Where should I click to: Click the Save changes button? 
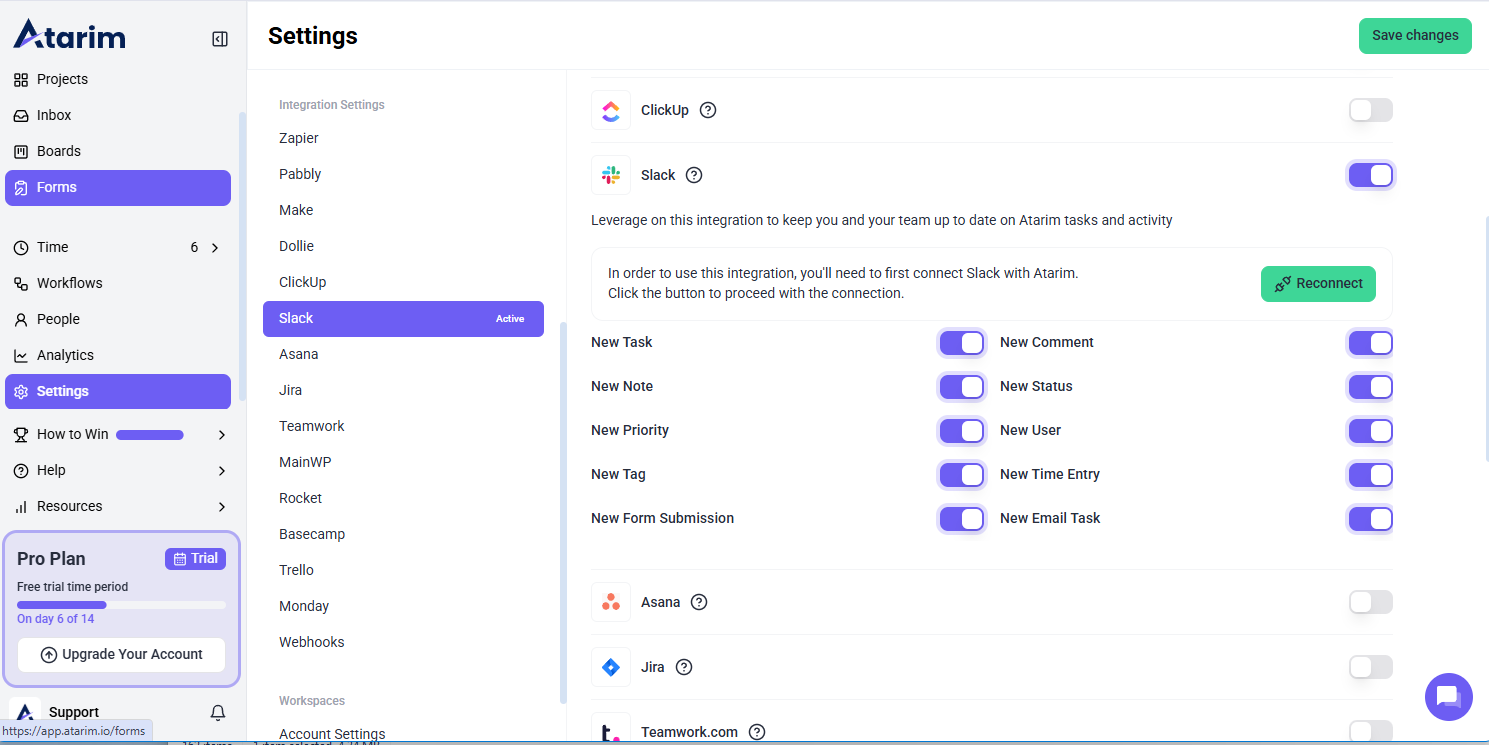coord(1414,35)
